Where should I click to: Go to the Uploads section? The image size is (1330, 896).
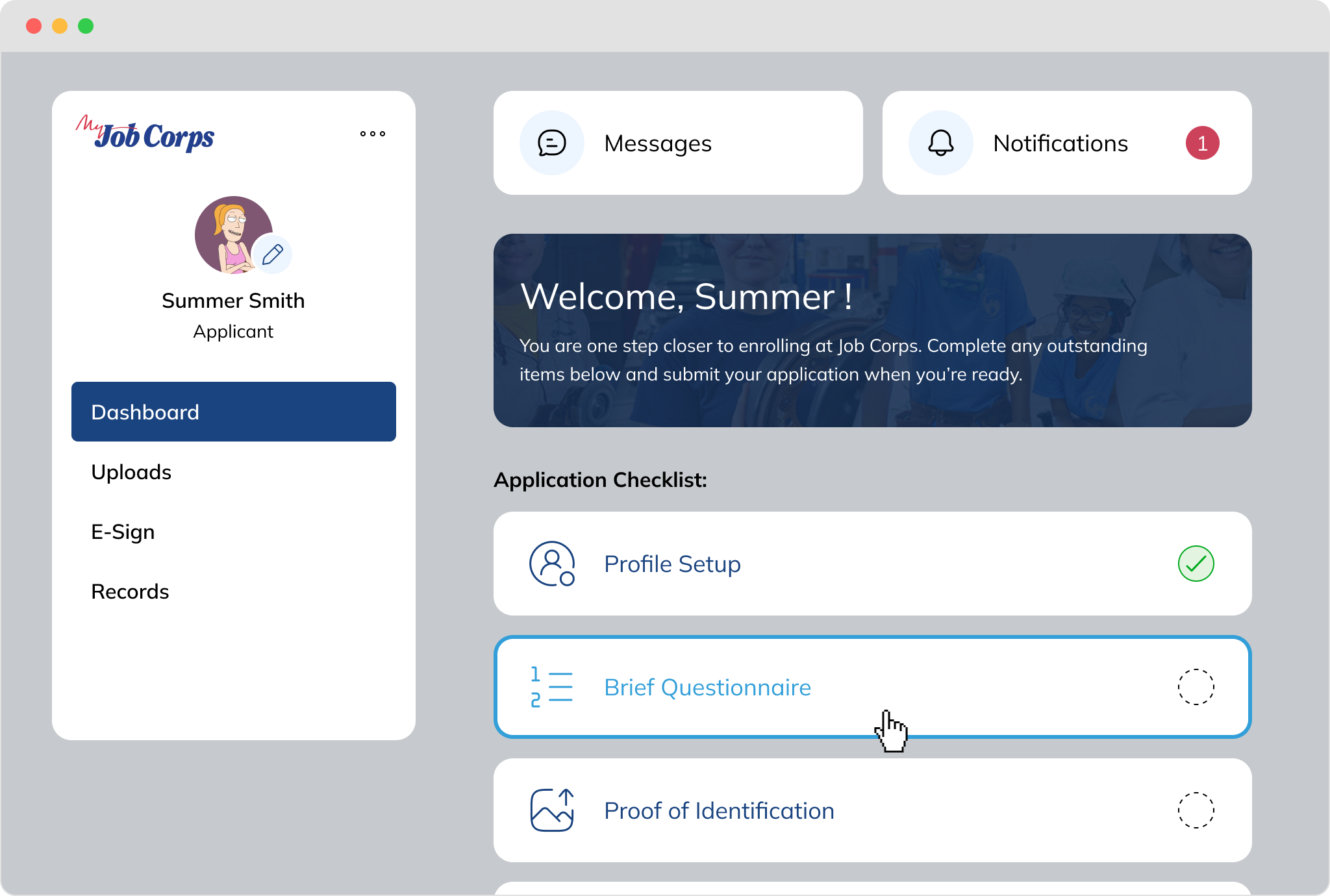click(x=234, y=472)
